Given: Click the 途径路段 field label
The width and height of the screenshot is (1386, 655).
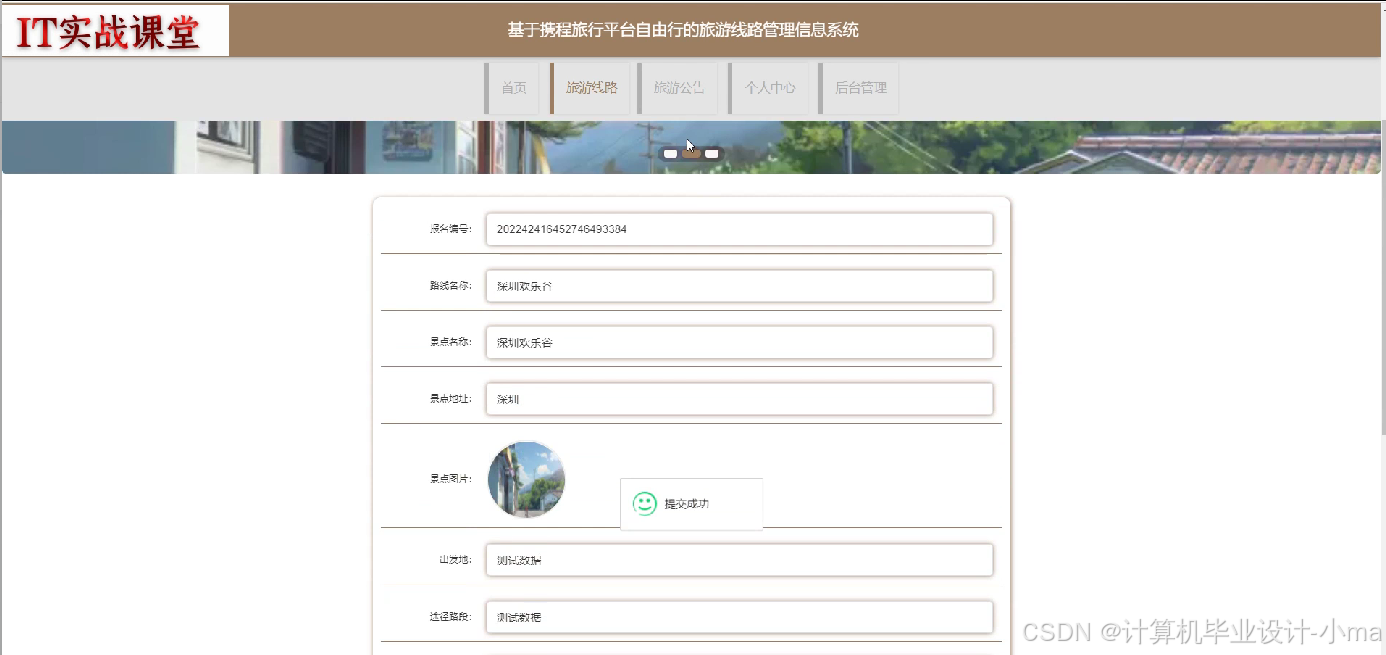Looking at the screenshot, I should 451,617.
